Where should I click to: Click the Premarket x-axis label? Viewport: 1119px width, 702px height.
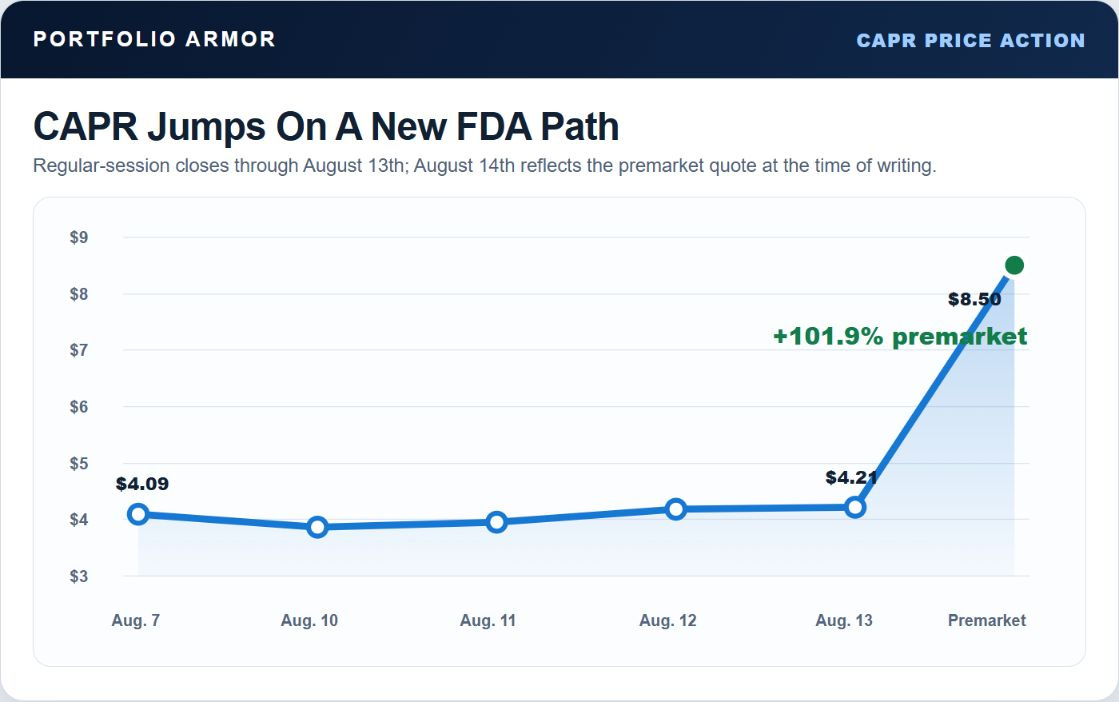tap(986, 620)
